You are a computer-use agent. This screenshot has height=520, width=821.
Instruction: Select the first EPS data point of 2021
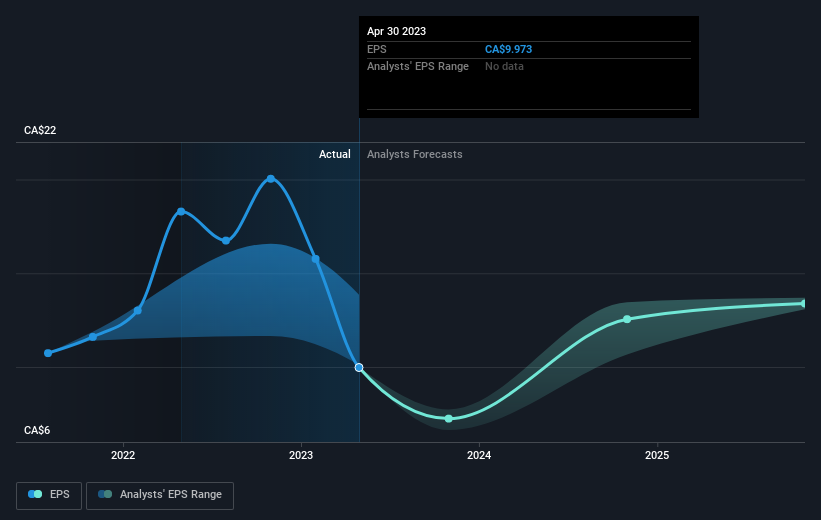(48, 353)
